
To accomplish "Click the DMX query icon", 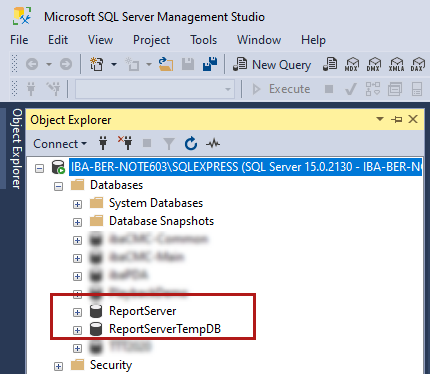I will [x=374, y=64].
